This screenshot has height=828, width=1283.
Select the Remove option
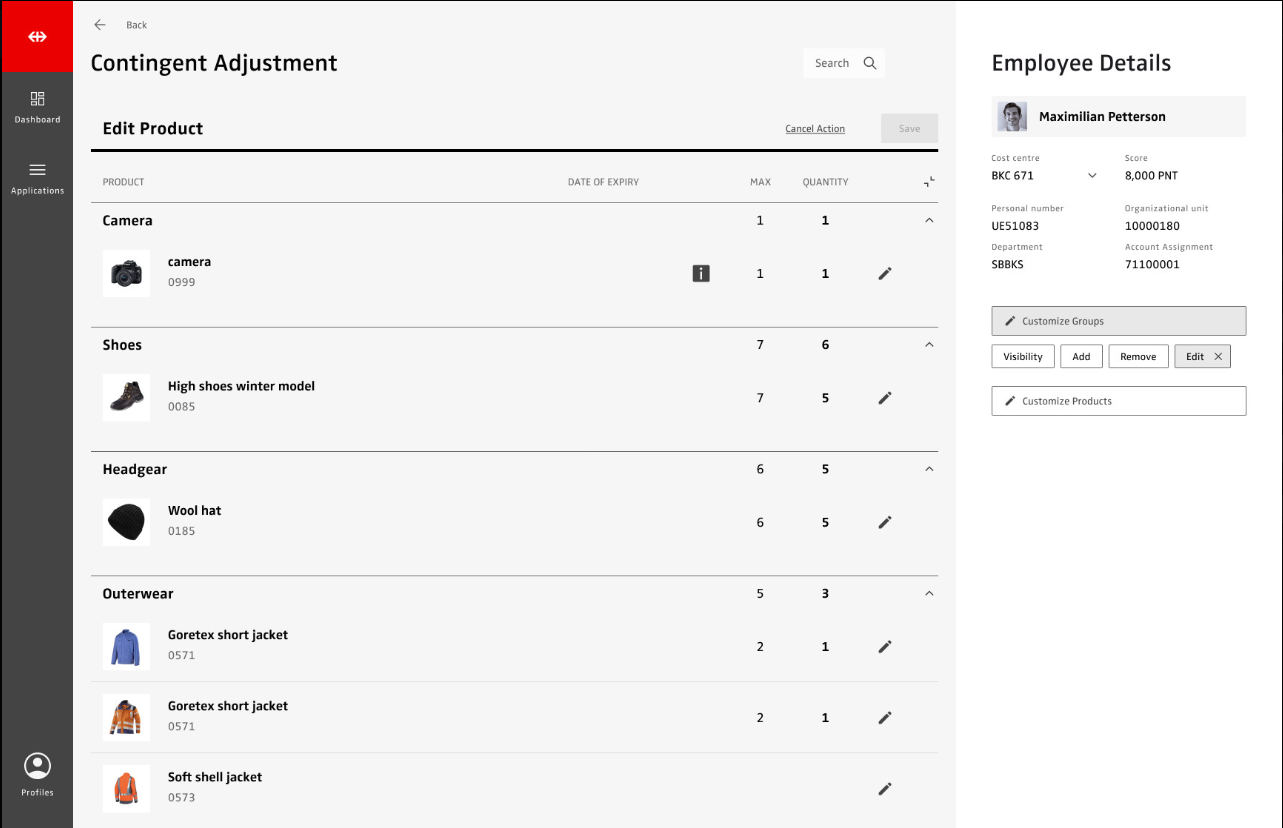[x=1138, y=357]
